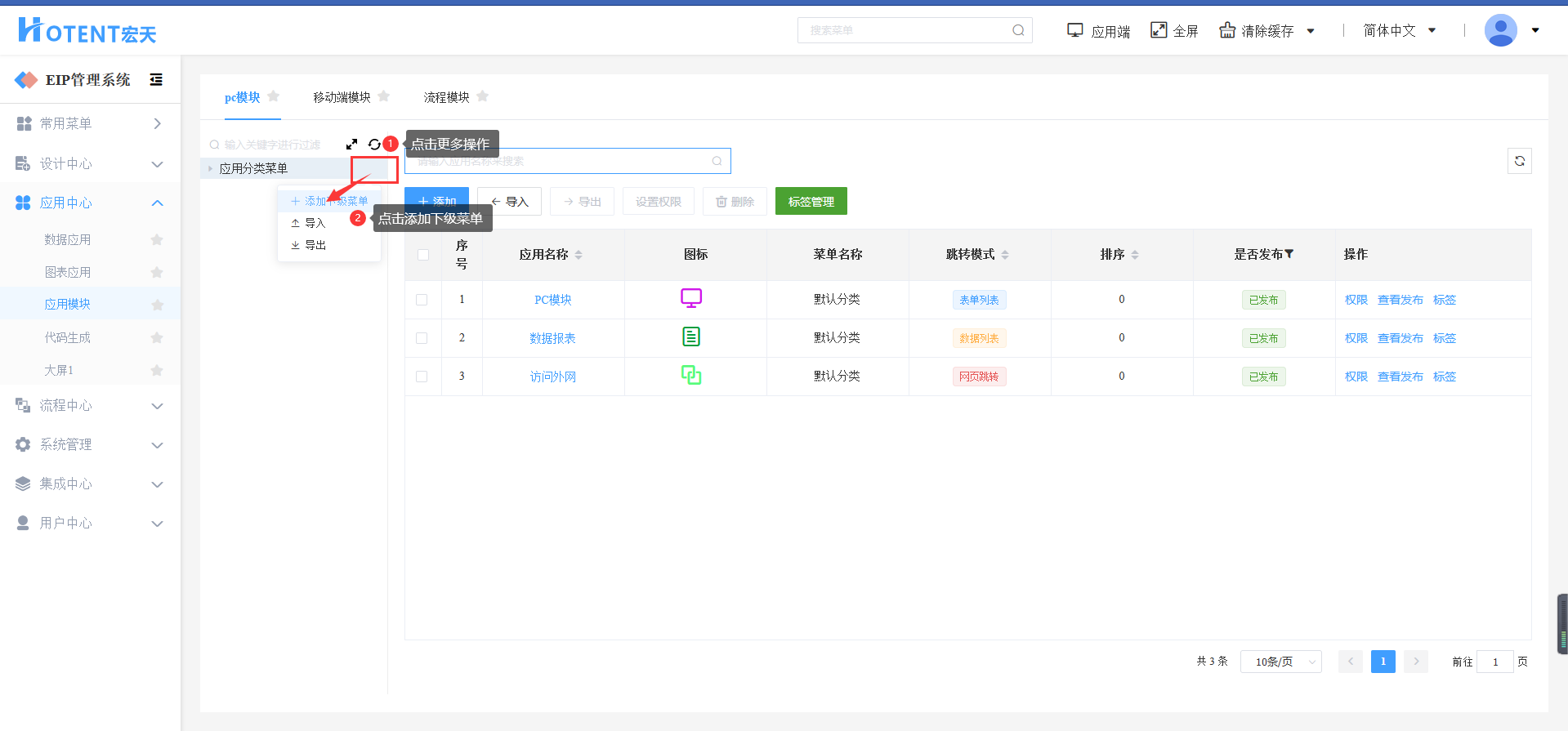
Task: Open the 简体中文 language dropdown
Action: (x=1399, y=30)
